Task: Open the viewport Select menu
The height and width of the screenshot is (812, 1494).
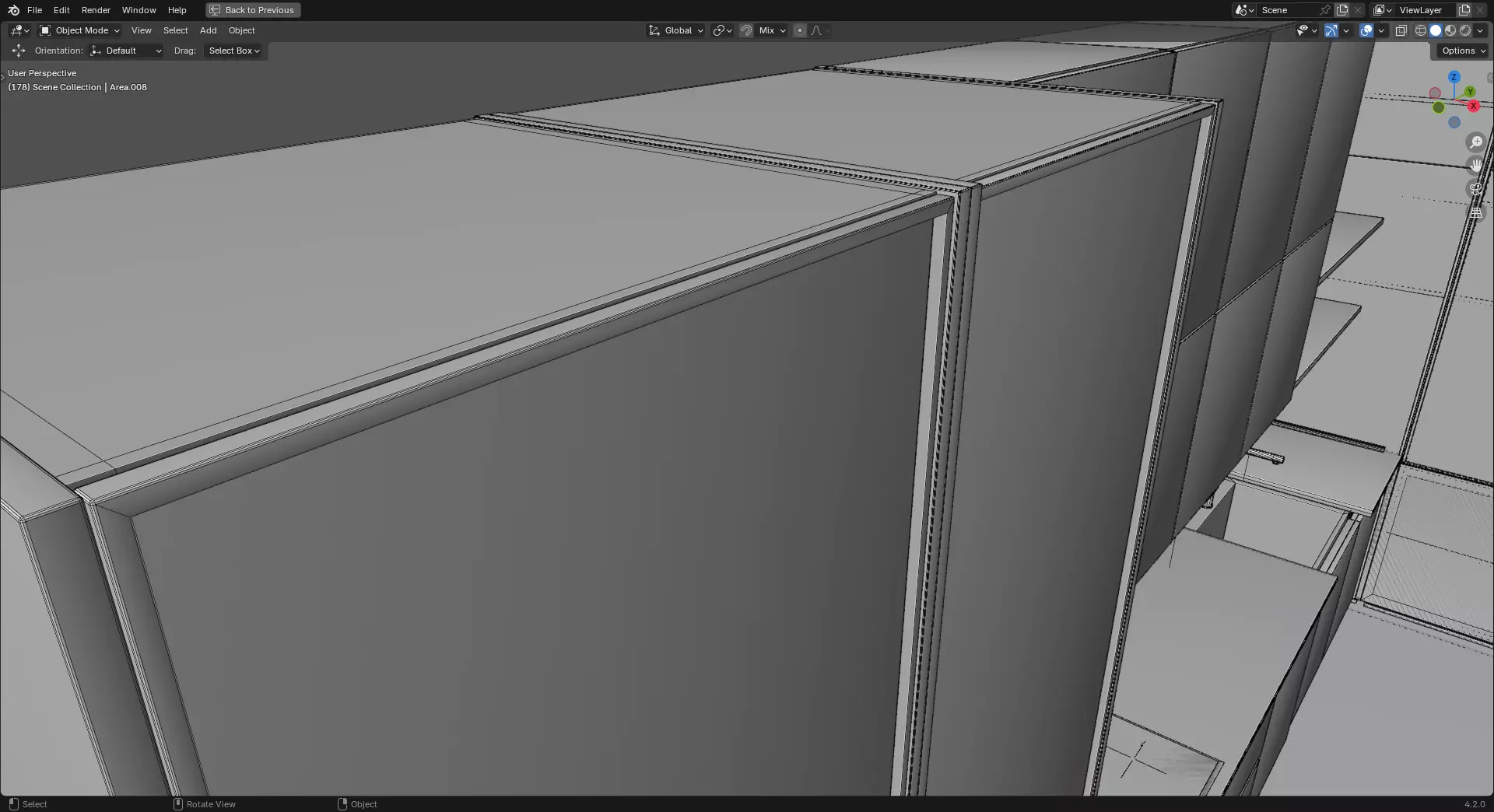Action: pyautogui.click(x=175, y=30)
